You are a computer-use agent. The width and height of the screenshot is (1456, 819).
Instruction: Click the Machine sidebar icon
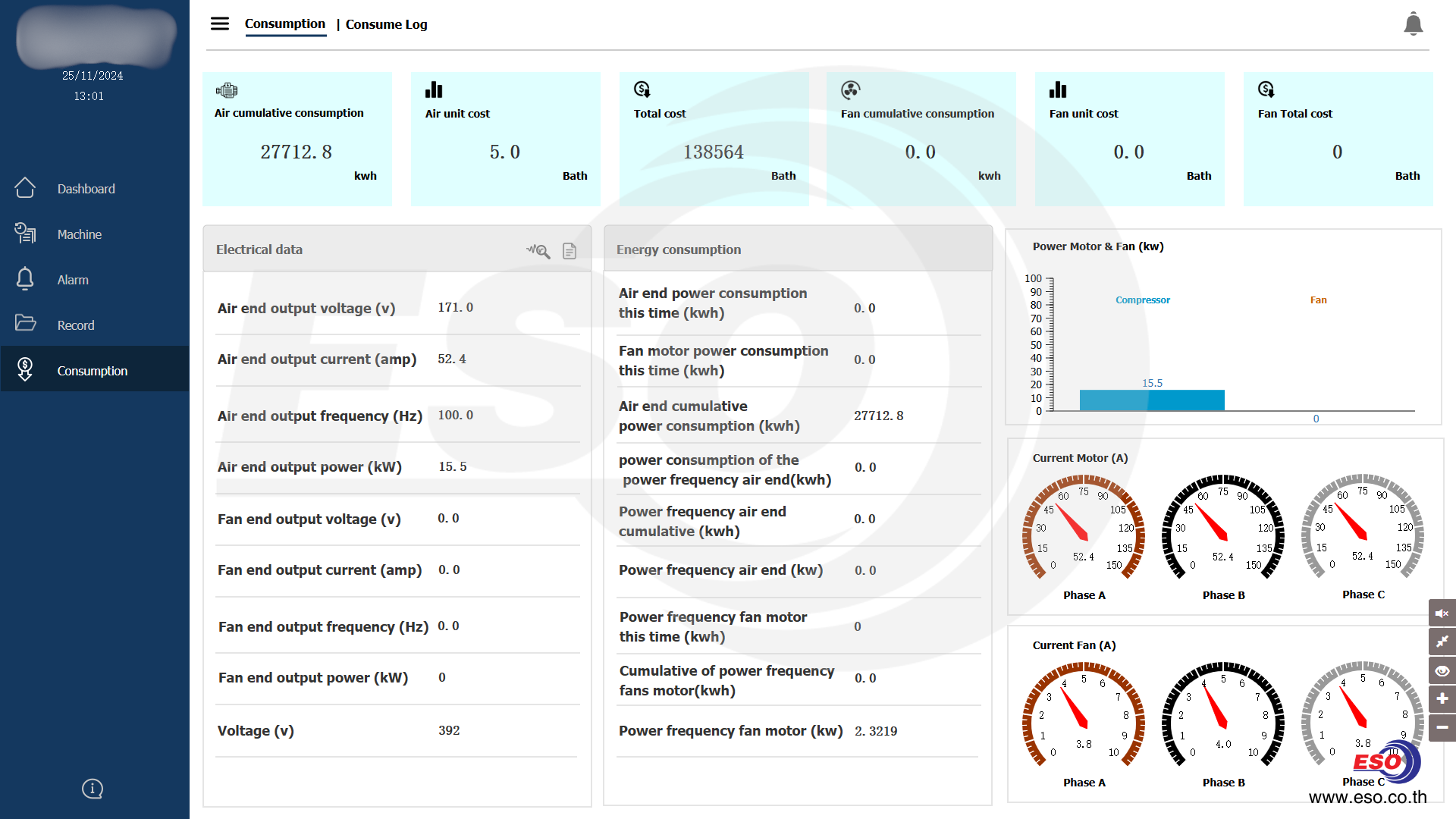[25, 234]
